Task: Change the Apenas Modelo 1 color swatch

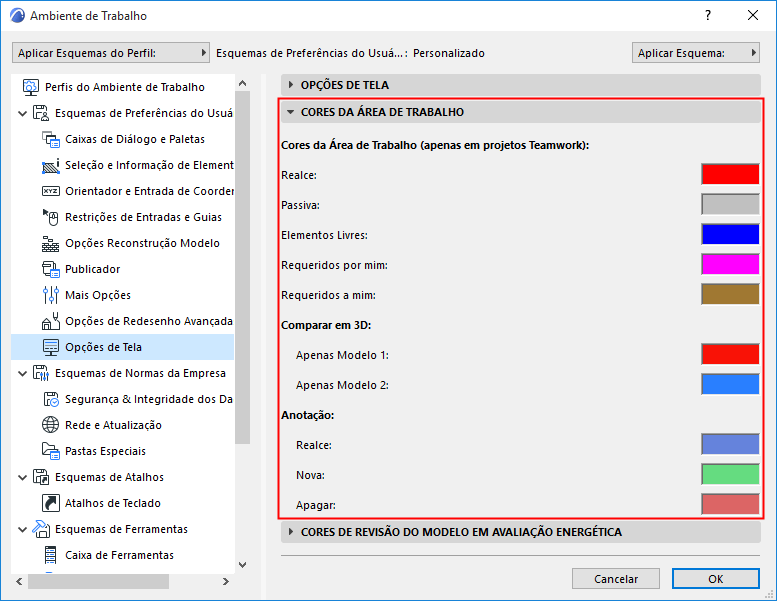Action: click(x=730, y=354)
